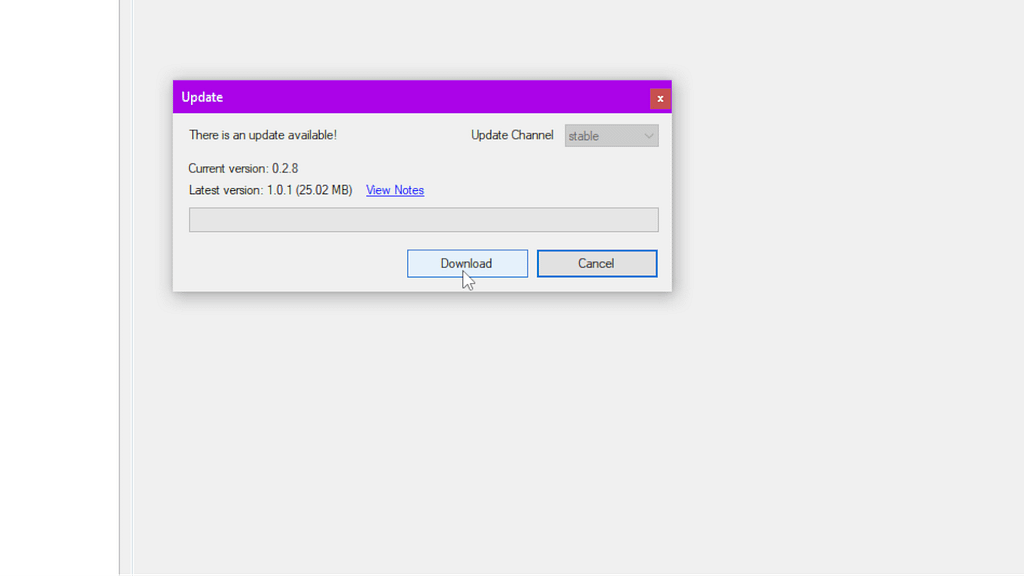Cancel the update dialog

click(x=596, y=263)
